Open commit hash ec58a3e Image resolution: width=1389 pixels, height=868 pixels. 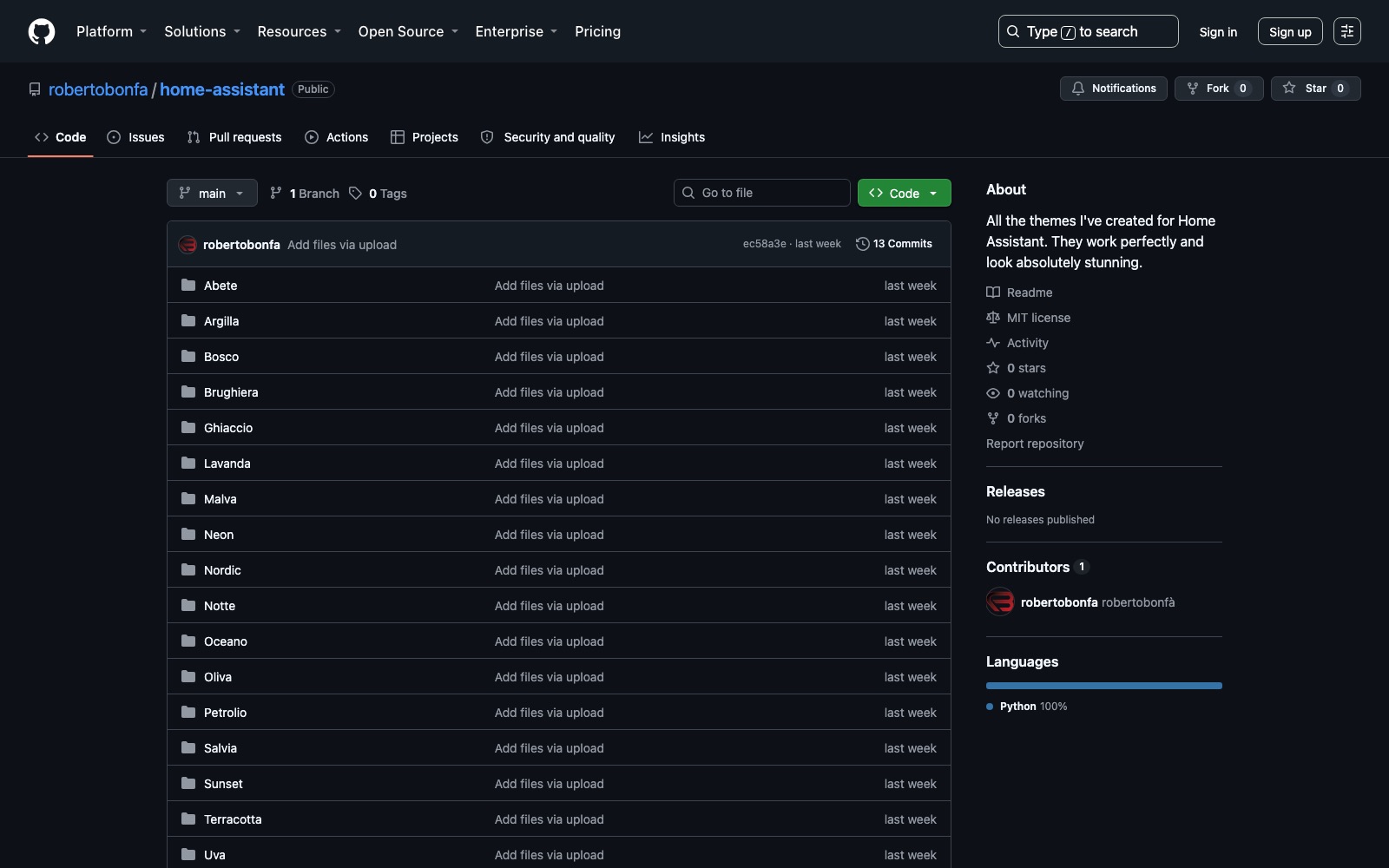point(764,244)
